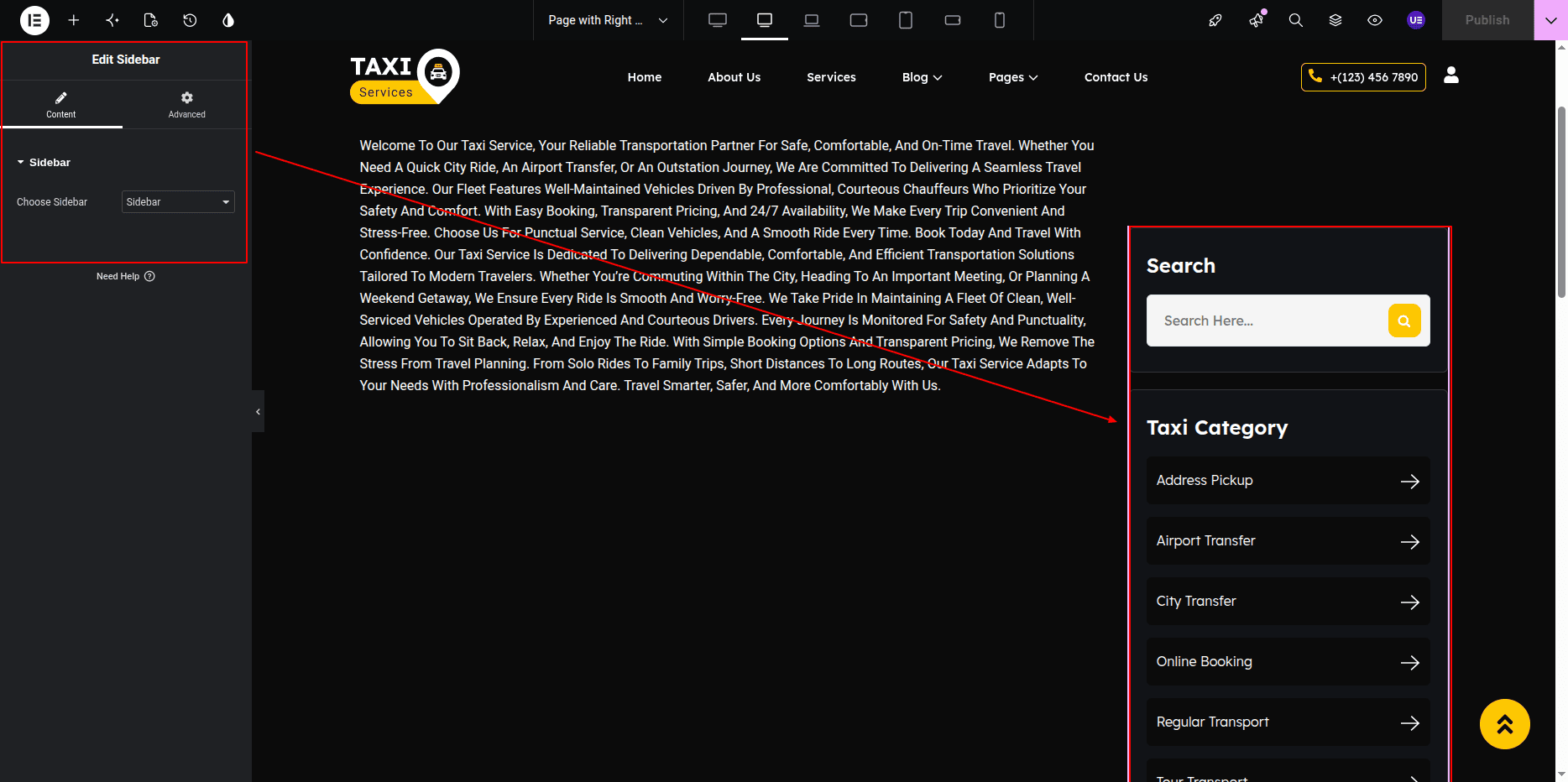Click the Taxi Services site logo
The width and height of the screenshot is (1568, 782).
point(405,77)
